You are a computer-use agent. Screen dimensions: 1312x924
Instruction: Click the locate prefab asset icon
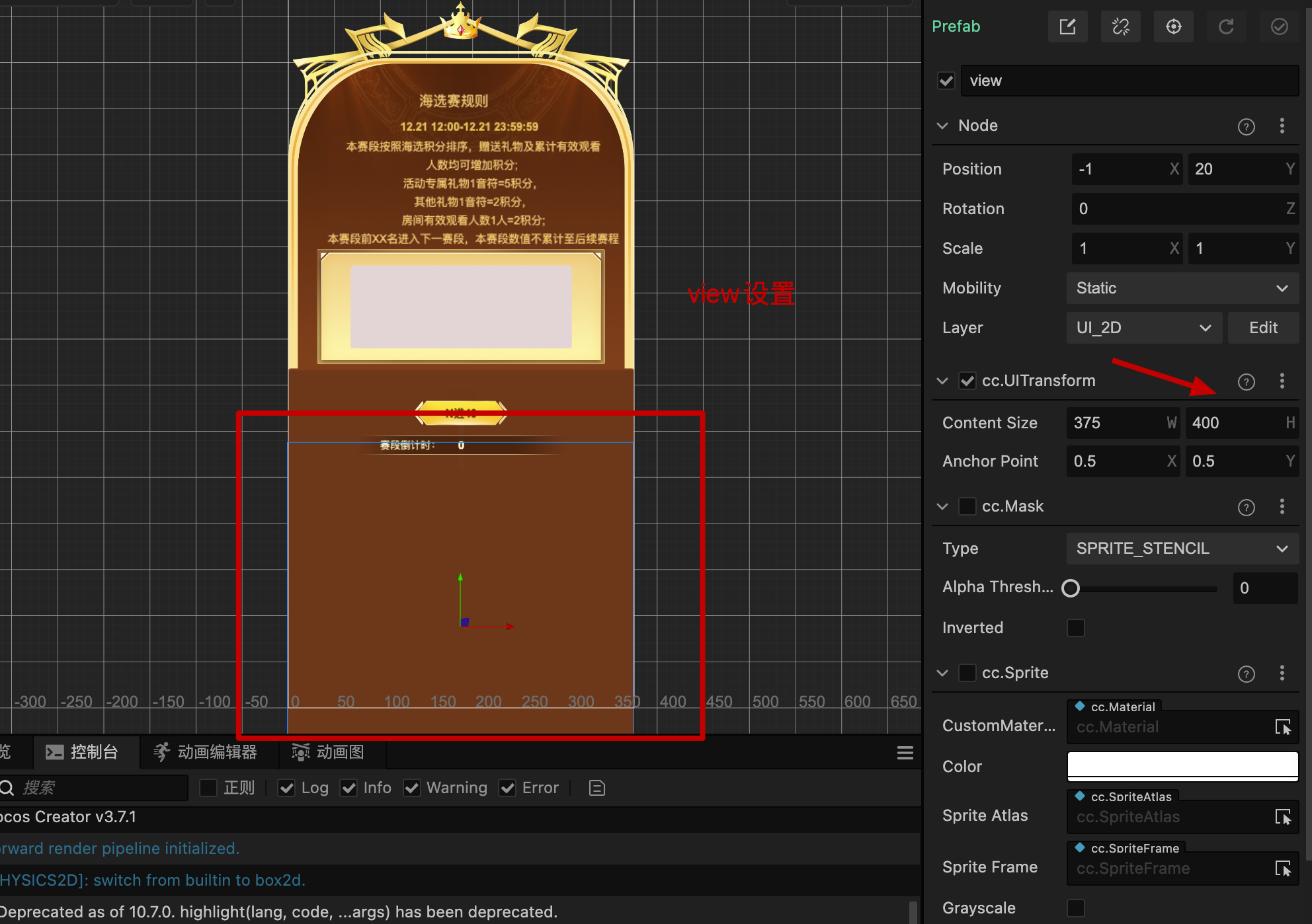(x=1173, y=26)
